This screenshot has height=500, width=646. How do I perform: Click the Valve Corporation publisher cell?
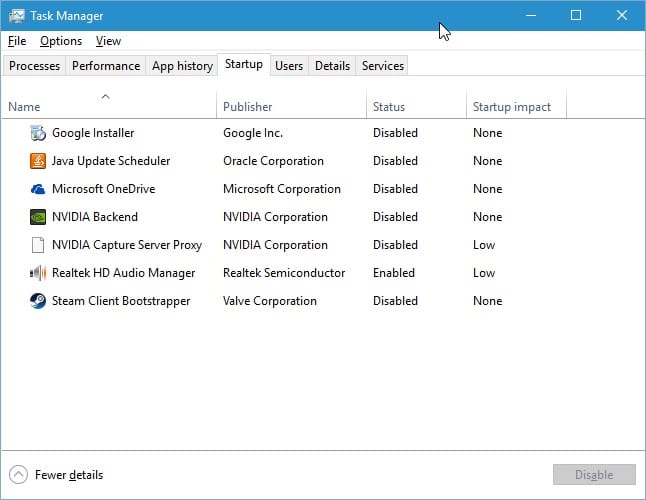pos(270,301)
